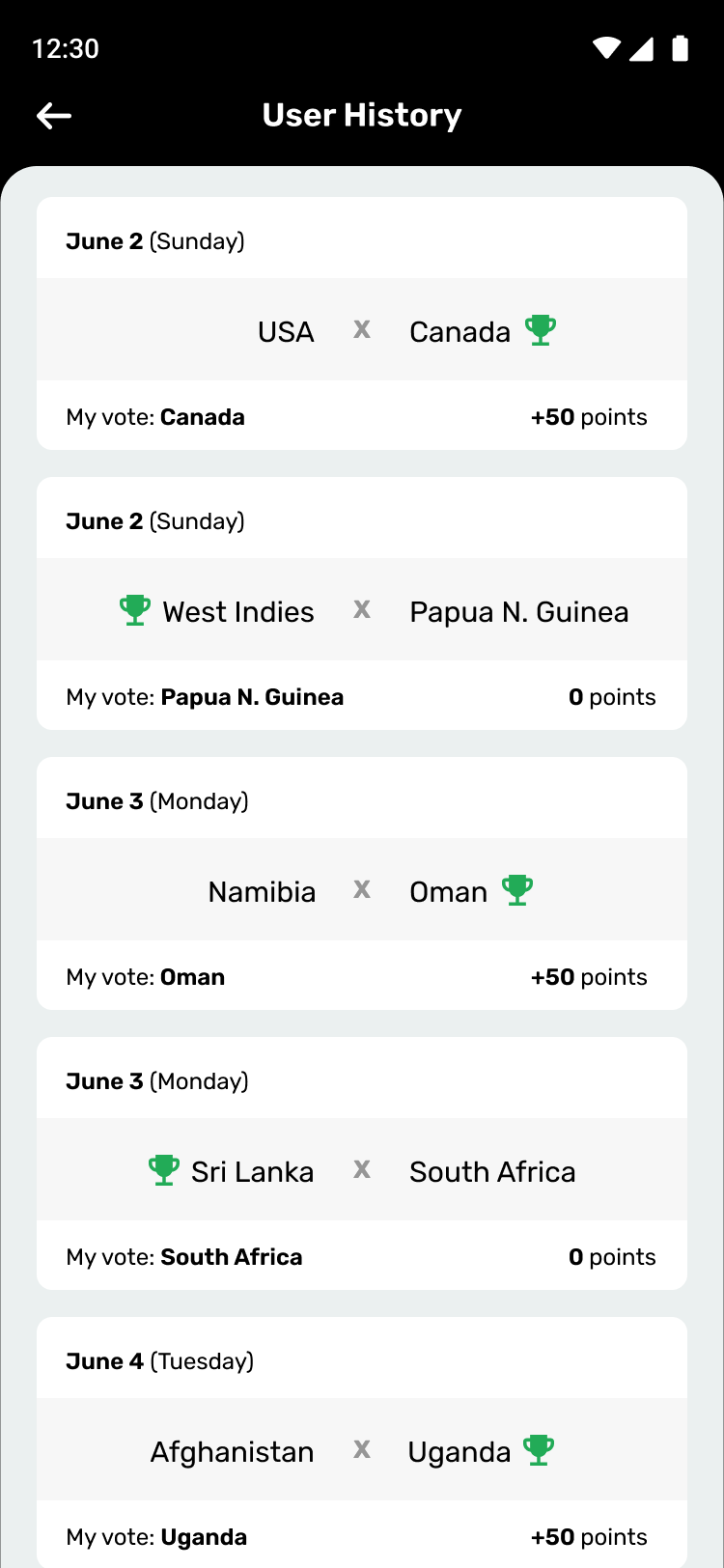Viewport: 724px width, 1568px height.
Task: Tap the trophy icon next to Oman
Action: [517, 890]
